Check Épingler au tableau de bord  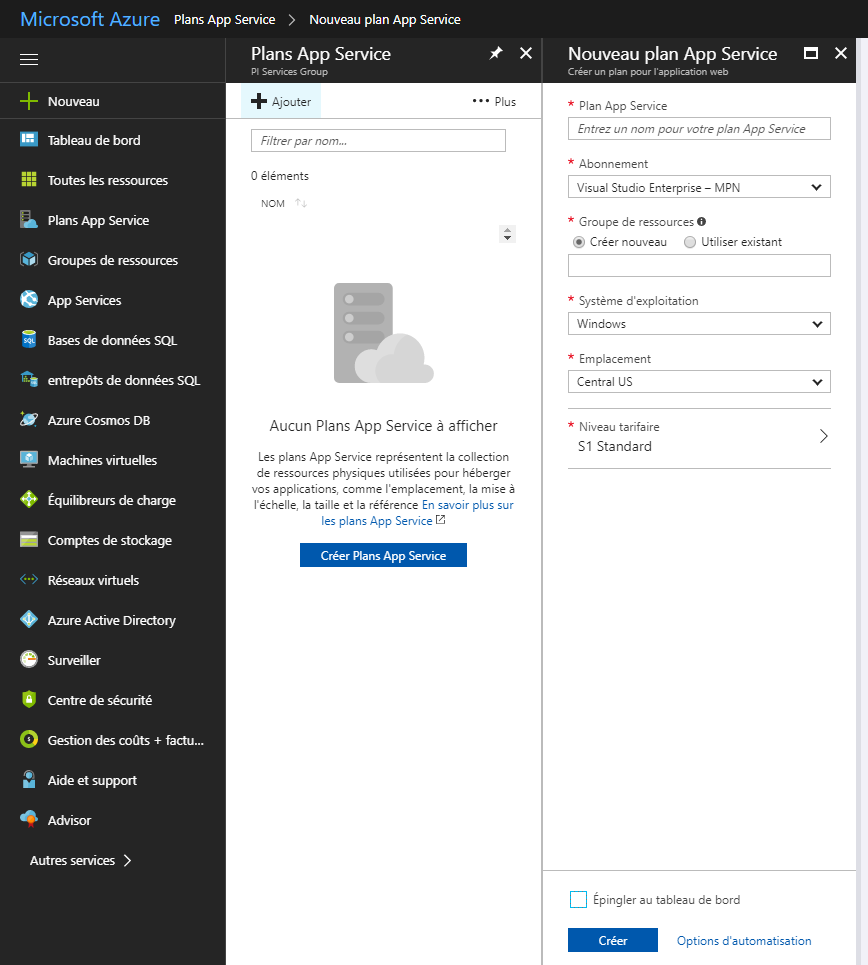pyautogui.click(x=578, y=900)
